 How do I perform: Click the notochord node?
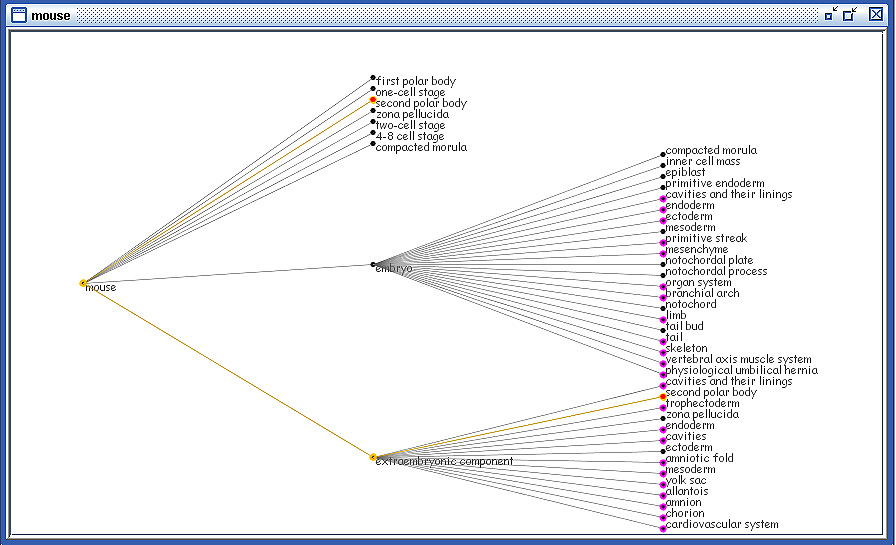coord(663,308)
